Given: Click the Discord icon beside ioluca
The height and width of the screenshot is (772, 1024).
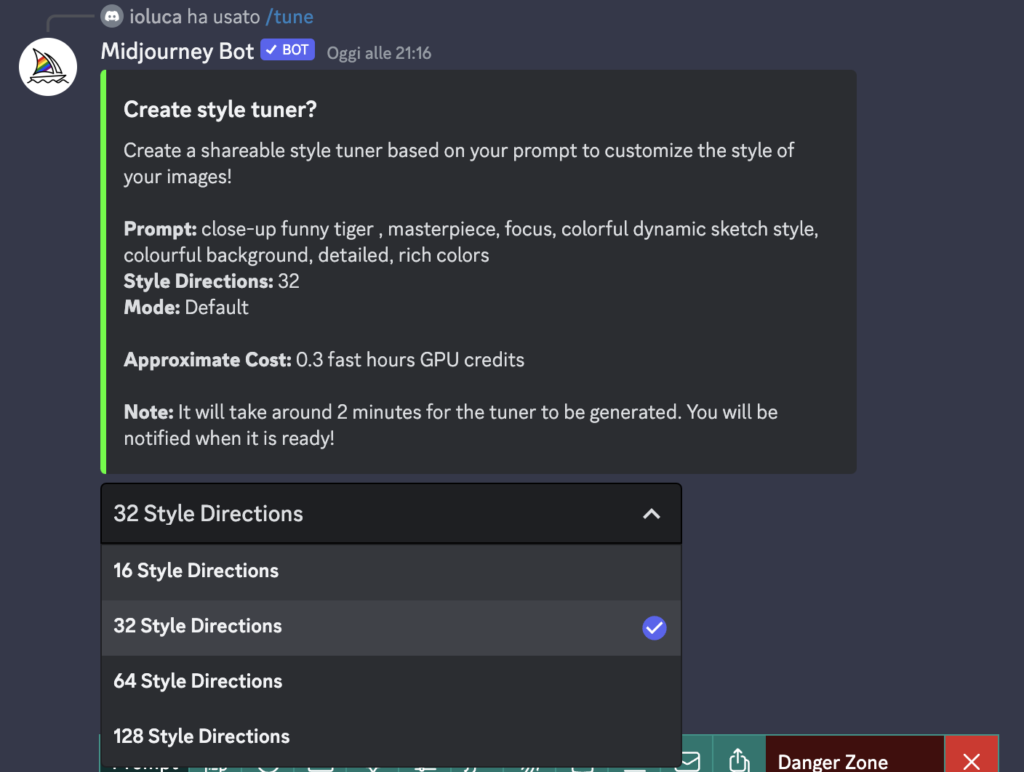Looking at the screenshot, I should click(112, 16).
